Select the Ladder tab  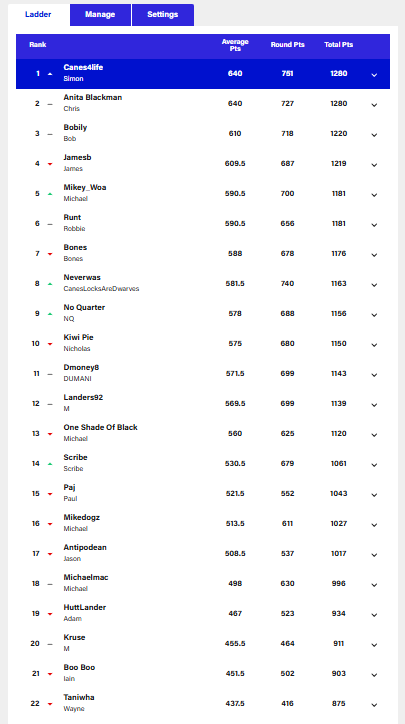click(38, 15)
